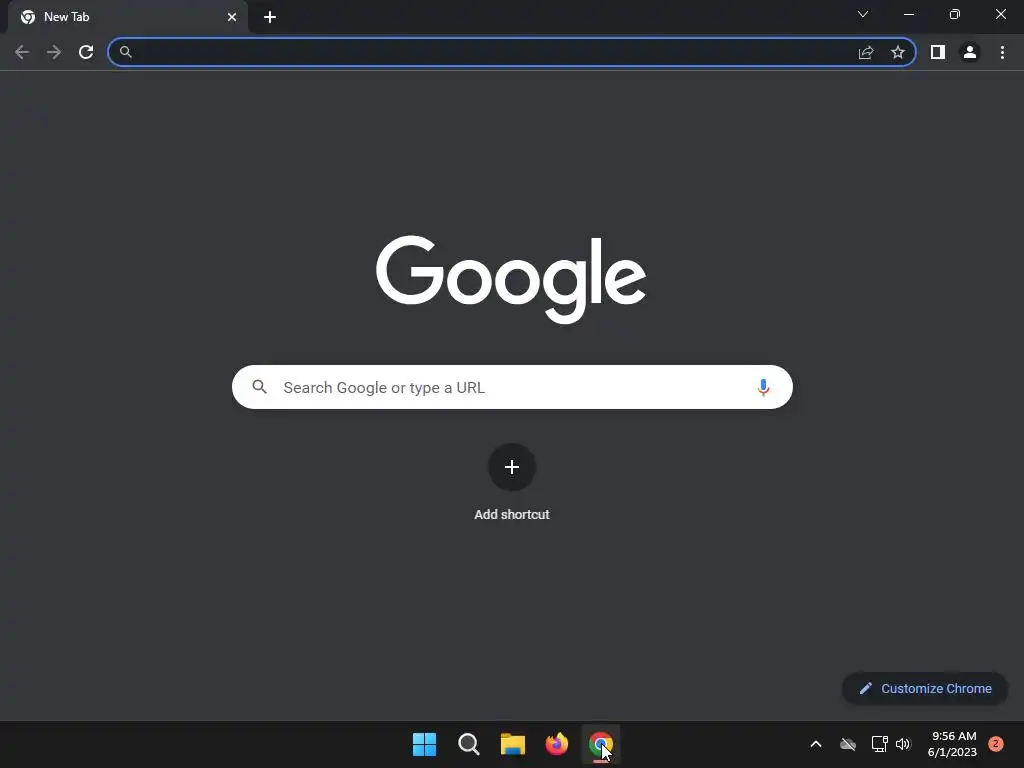1024x768 pixels.
Task: Open the side panel
Action: pyautogui.click(x=938, y=52)
